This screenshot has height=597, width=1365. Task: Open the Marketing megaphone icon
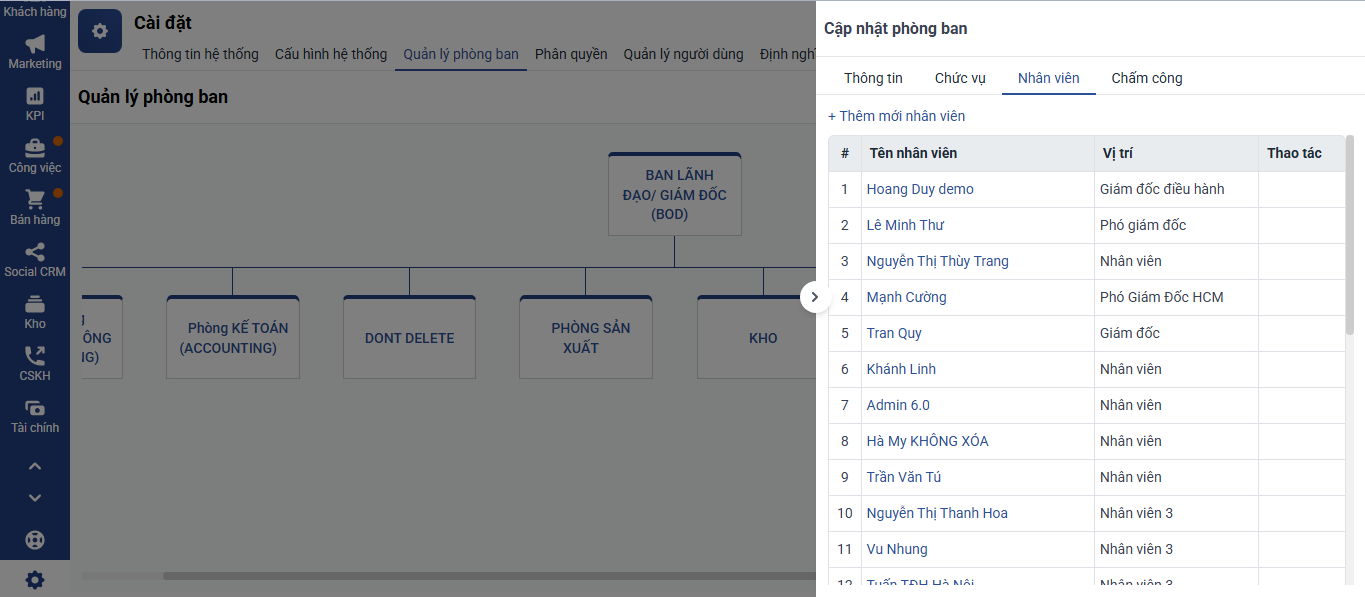click(35, 44)
